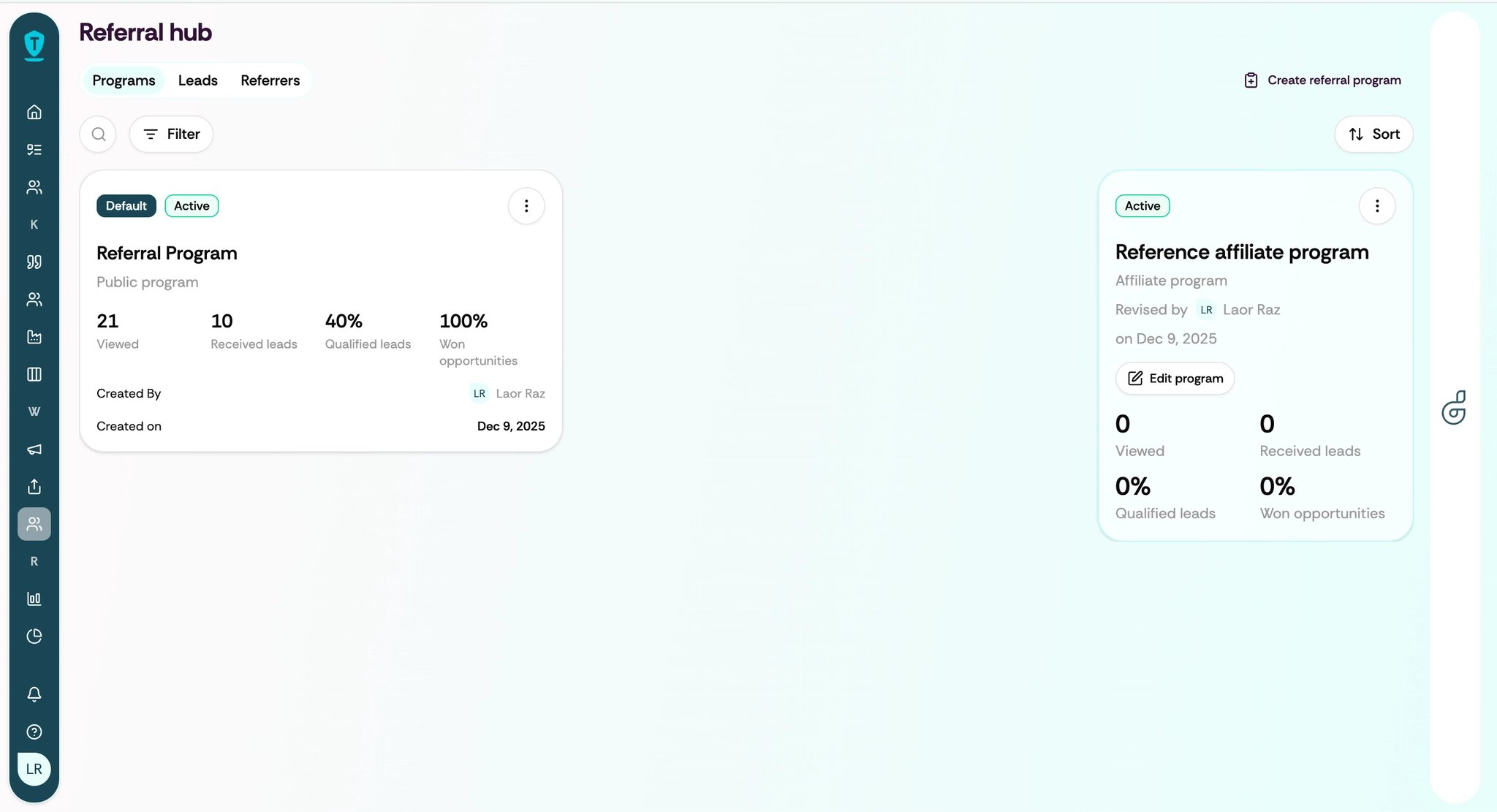1497x812 pixels.
Task: Open notifications bell icon
Action: [34, 694]
